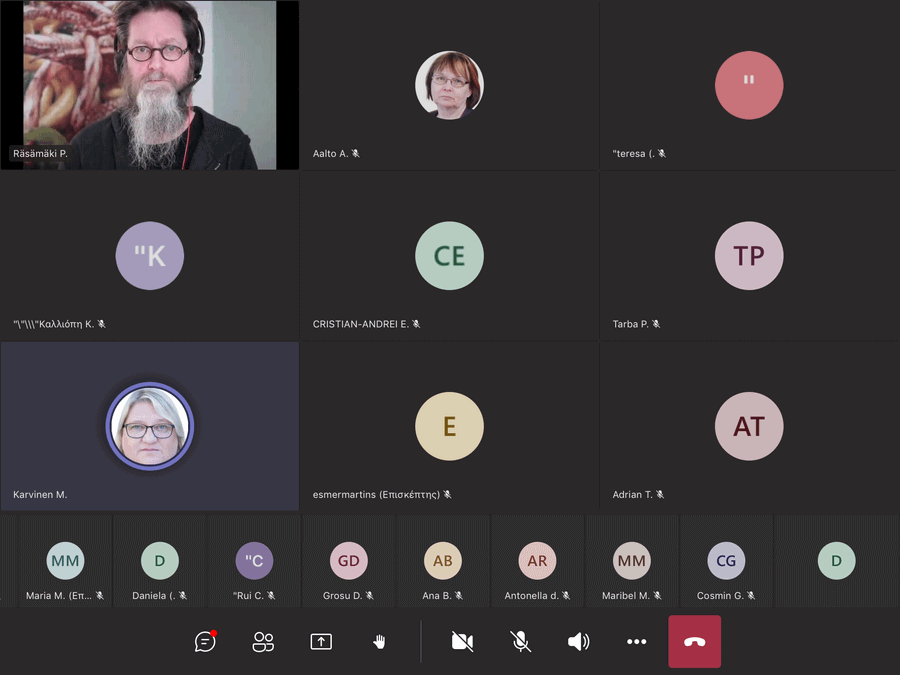This screenshot has width=900, height=675.
Task: Select Antonella's AR avatar in strip
Action: point(537,561)
